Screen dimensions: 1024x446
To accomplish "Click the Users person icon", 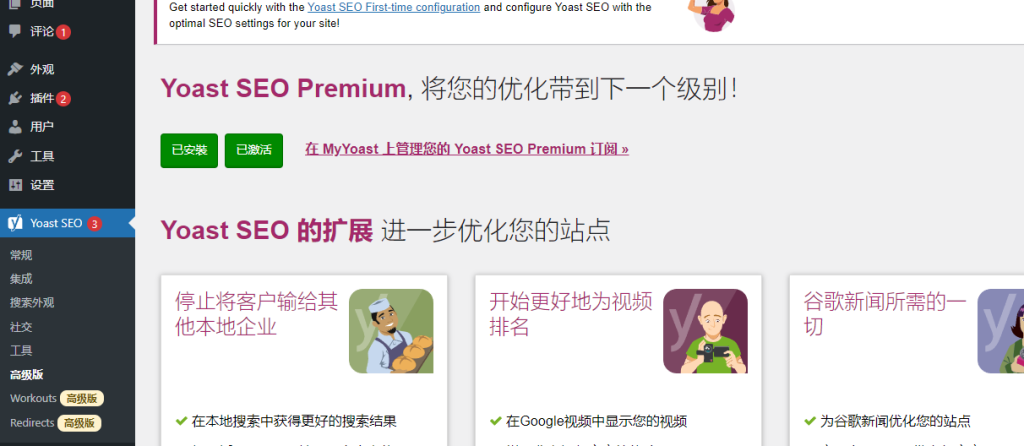I will click(x=15, y=127).
